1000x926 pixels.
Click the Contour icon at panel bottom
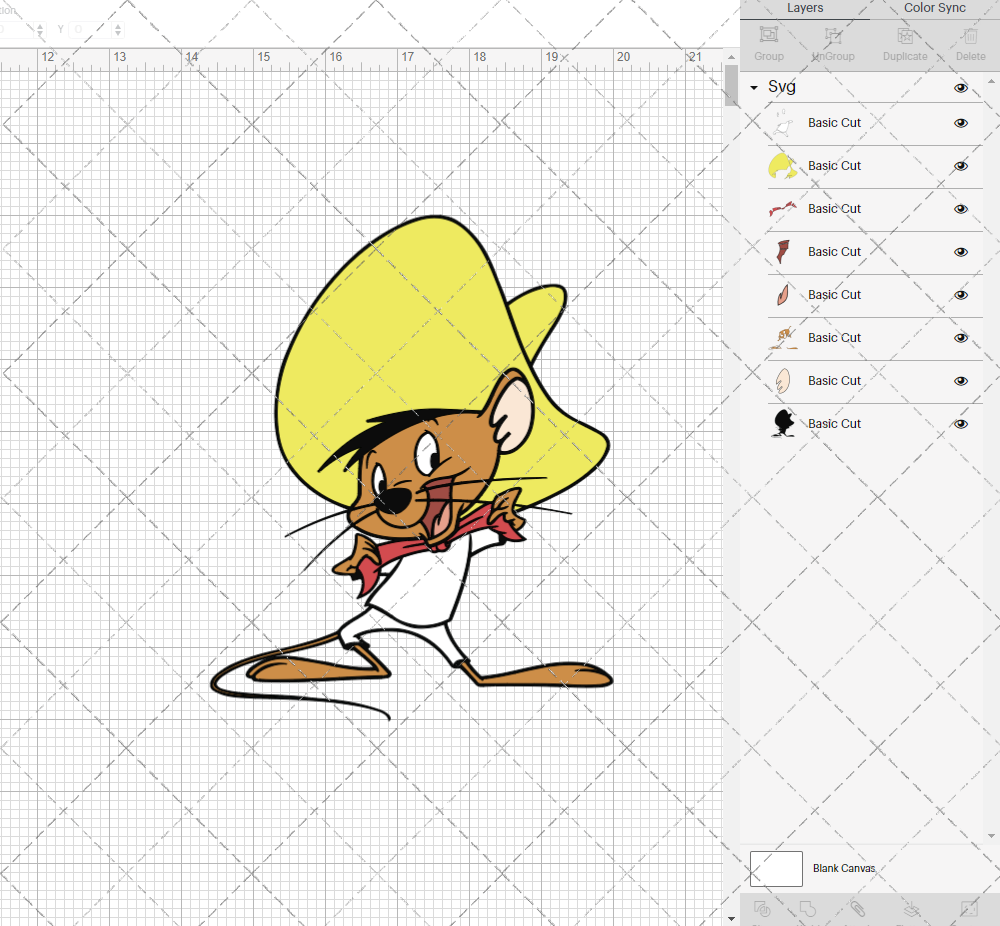(967, 909)
